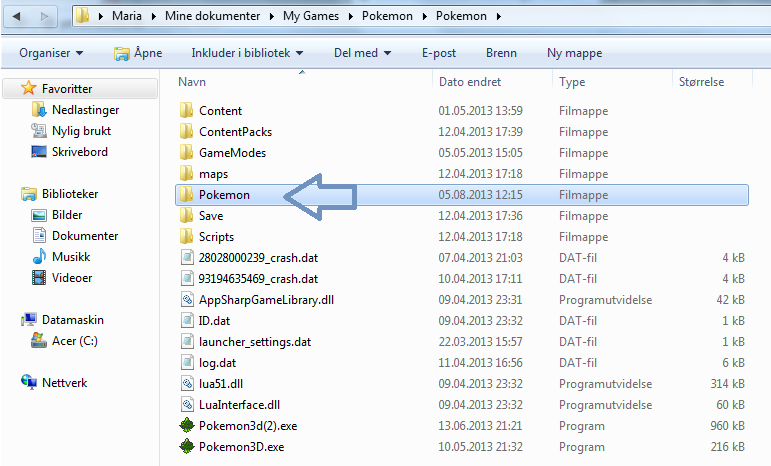This screenshot has height=466, width=771.
Task: Open the Del med dropdown
Action: tap(362, 52)
